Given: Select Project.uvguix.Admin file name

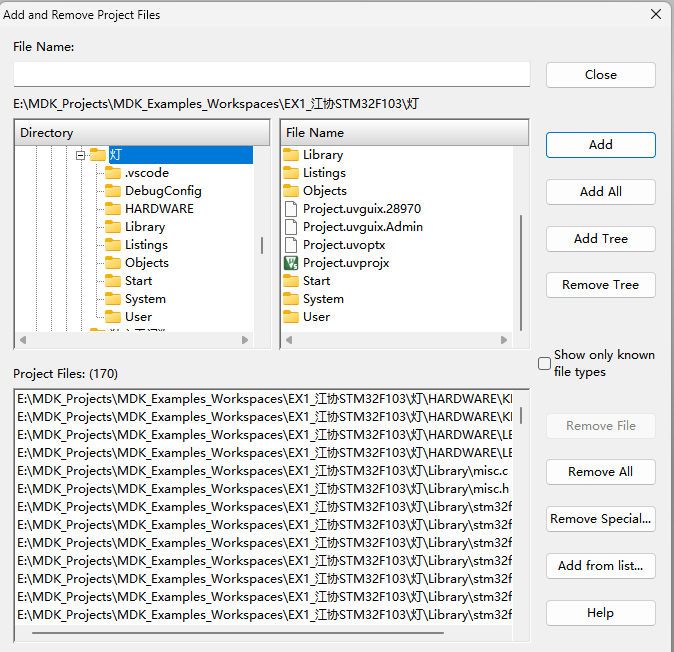Looking at the screenshot, I should tap(363, 227).
